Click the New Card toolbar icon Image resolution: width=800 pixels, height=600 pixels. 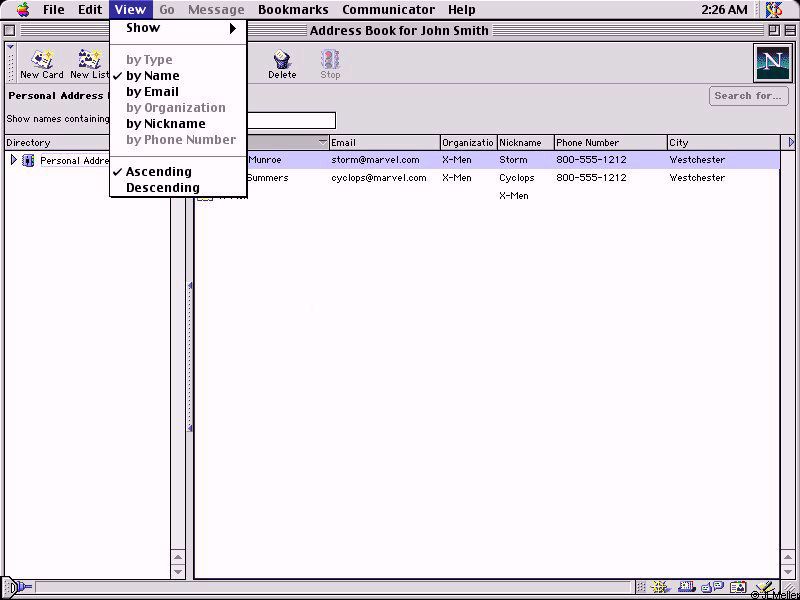(x=42, y=63)
